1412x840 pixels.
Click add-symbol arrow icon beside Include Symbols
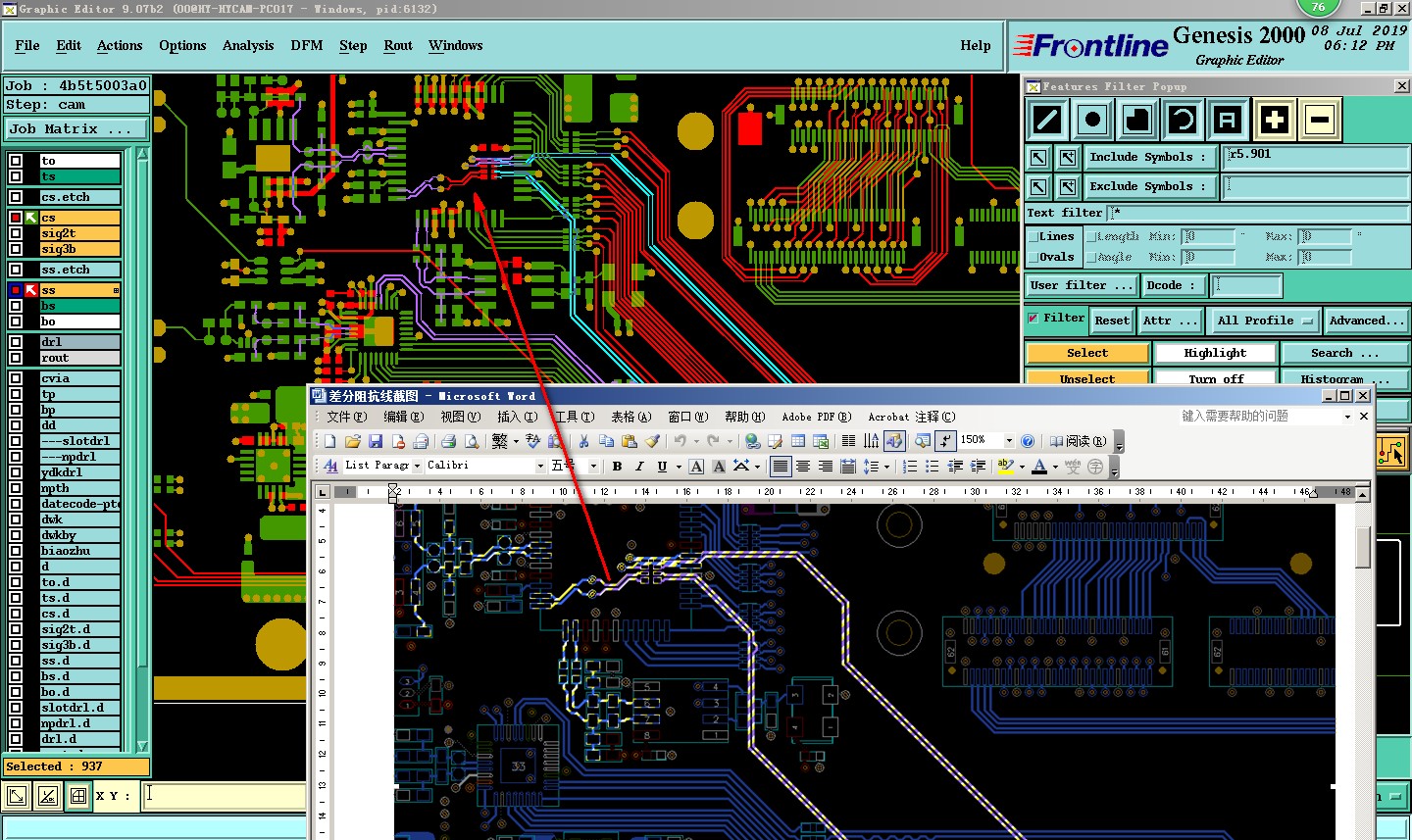click(1067, 157)
